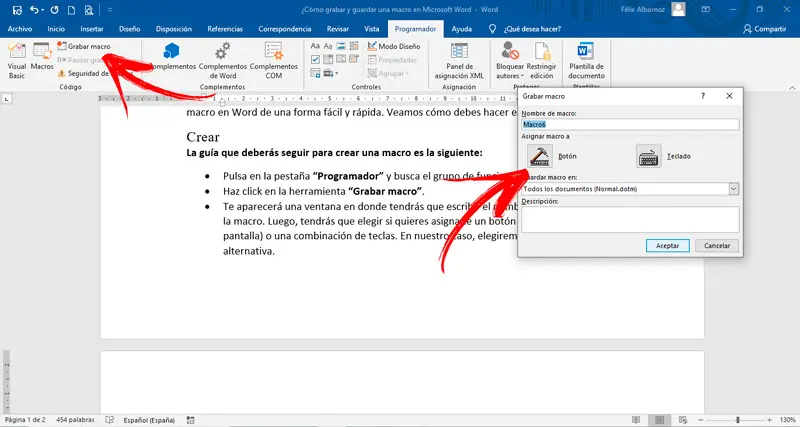Insert a building block gallery control
The width and height of the screenshot is (800, 427).
coord(354,46)
